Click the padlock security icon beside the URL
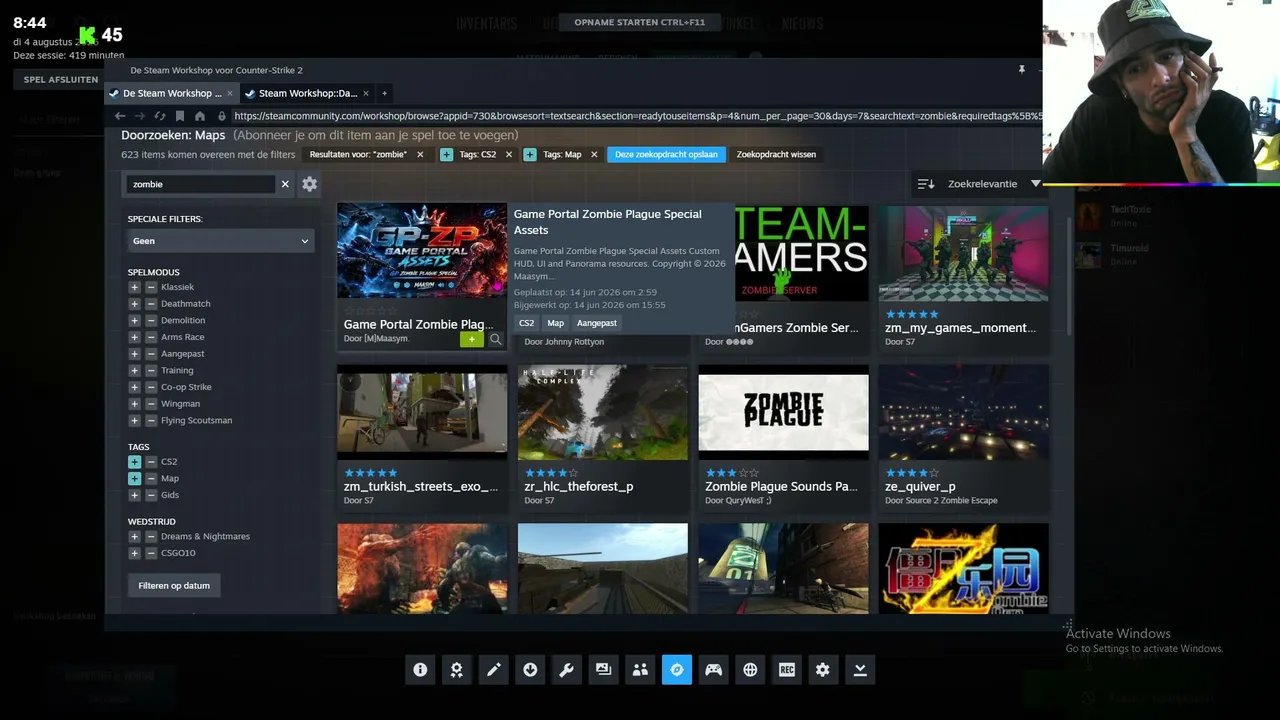The width and height of the screenshot is (1280, 720). pos(222,116)
